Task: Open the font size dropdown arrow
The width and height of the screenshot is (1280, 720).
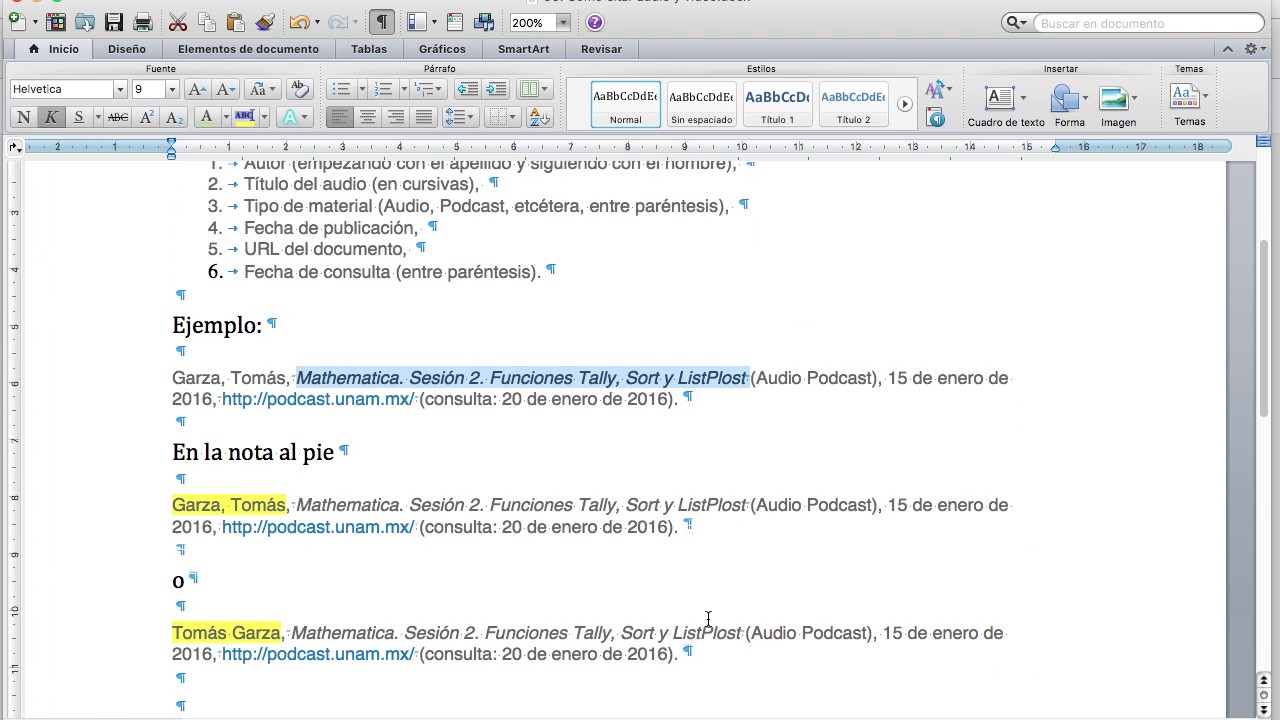Action: [x=172, y=89]
